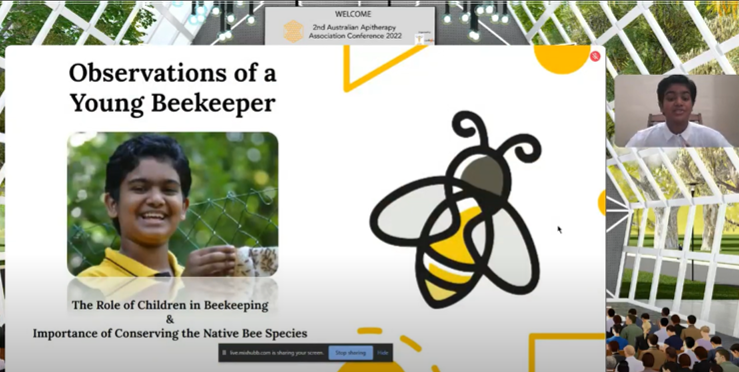This screenshot has width=739, height=372.
Task: Click the small organizer logo on welcome banner
Action: [x=419, y=40]
